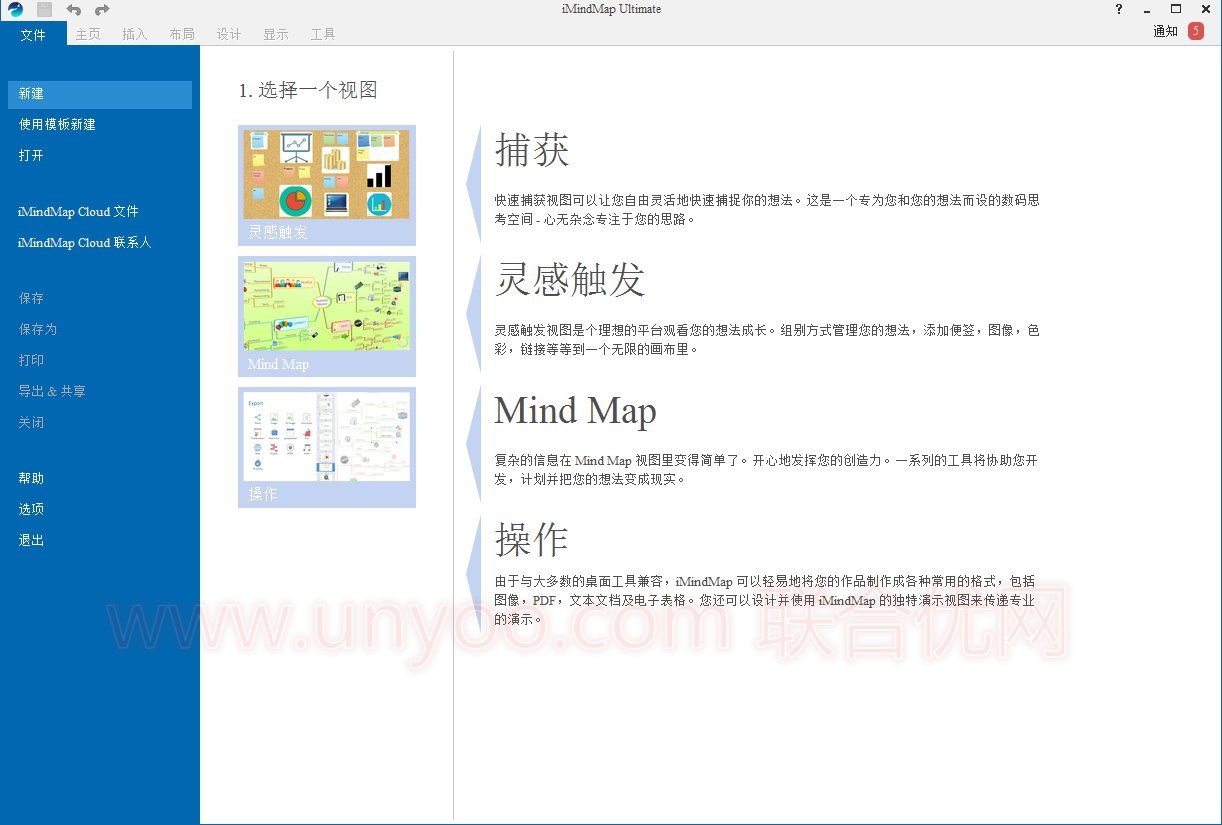Click the undo arrow icon
The width and height of the screenshot is (1222, 825).
[74, 9]
